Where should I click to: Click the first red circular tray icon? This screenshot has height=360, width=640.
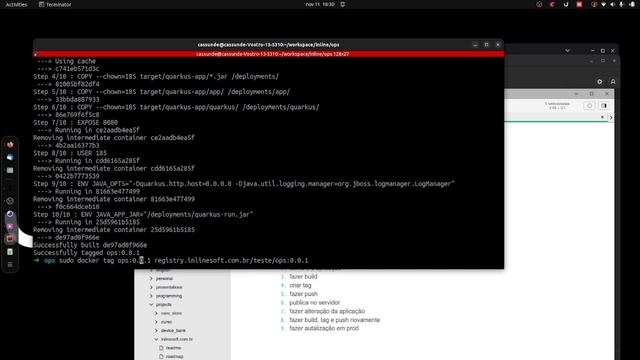point(539,4)
